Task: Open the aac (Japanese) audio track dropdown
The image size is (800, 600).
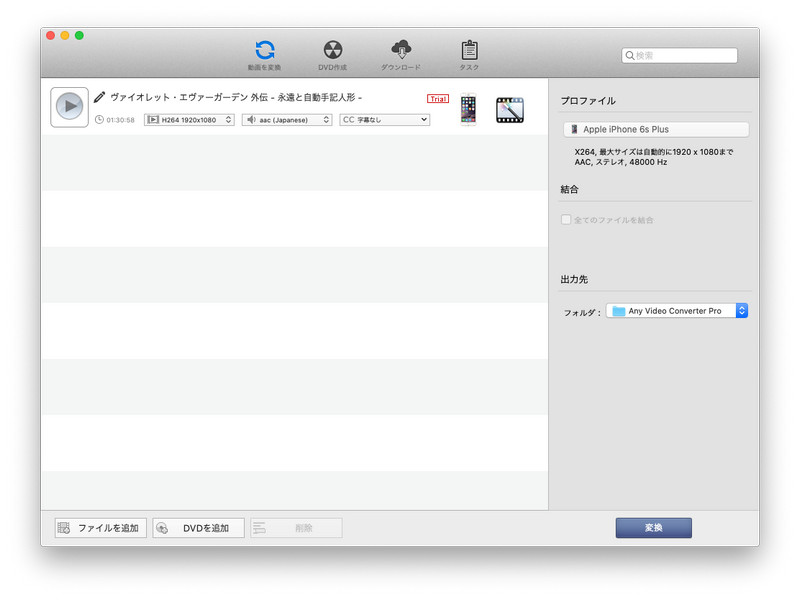Action: click(x=287, y=119)
